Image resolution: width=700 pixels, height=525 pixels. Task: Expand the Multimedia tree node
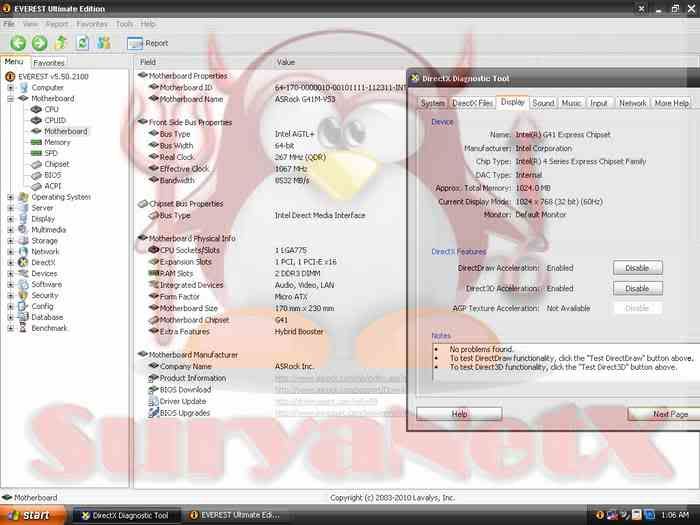click(10, 229)
